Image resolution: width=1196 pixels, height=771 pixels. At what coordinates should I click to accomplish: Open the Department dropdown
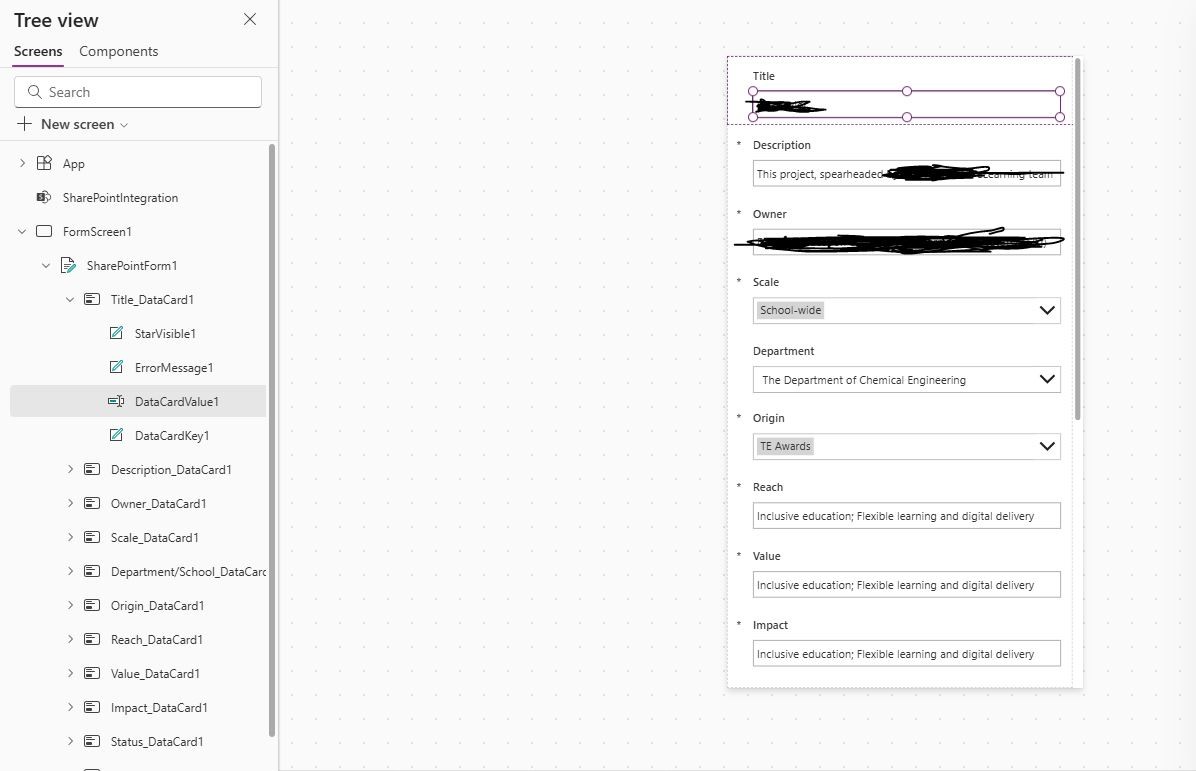click(906, 380)
